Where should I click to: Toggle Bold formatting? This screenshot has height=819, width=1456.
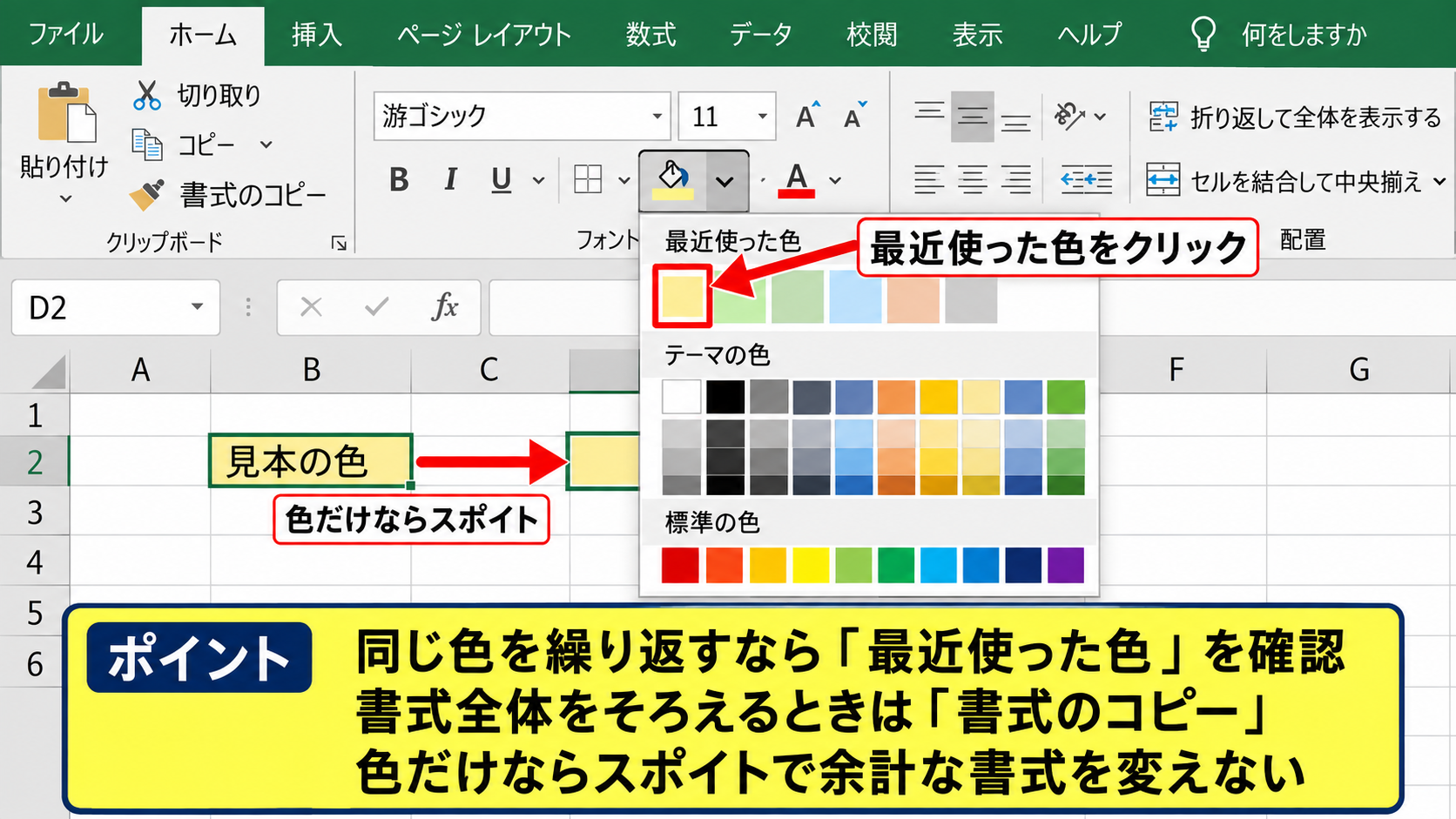pos(399,180)
